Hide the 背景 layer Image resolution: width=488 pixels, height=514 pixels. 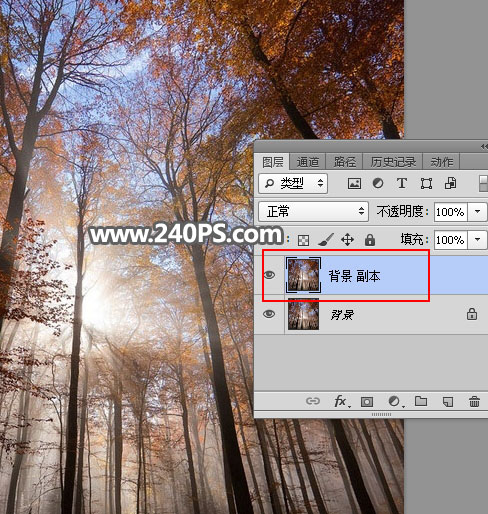click(x=269, y=314)
